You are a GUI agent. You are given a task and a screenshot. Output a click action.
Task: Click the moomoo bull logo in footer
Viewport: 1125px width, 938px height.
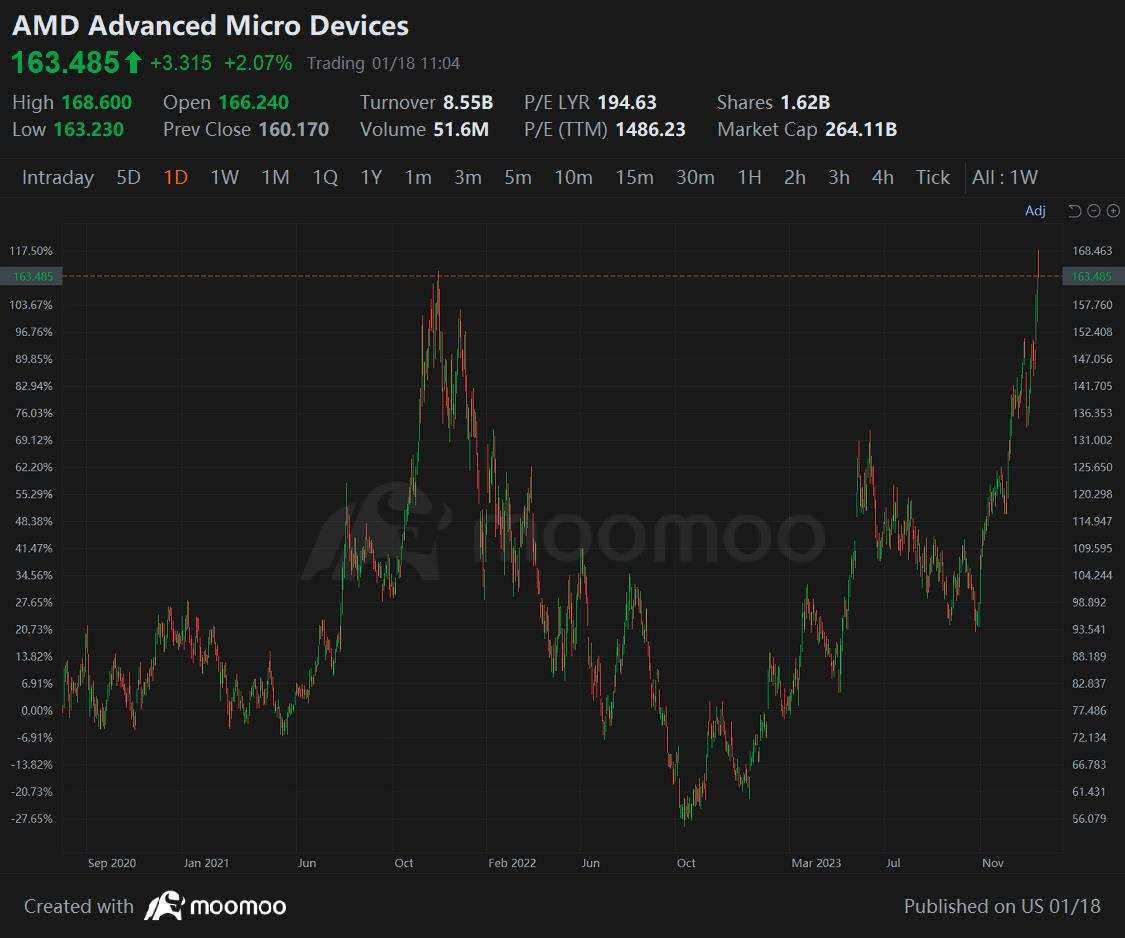(x=164, y=906)
